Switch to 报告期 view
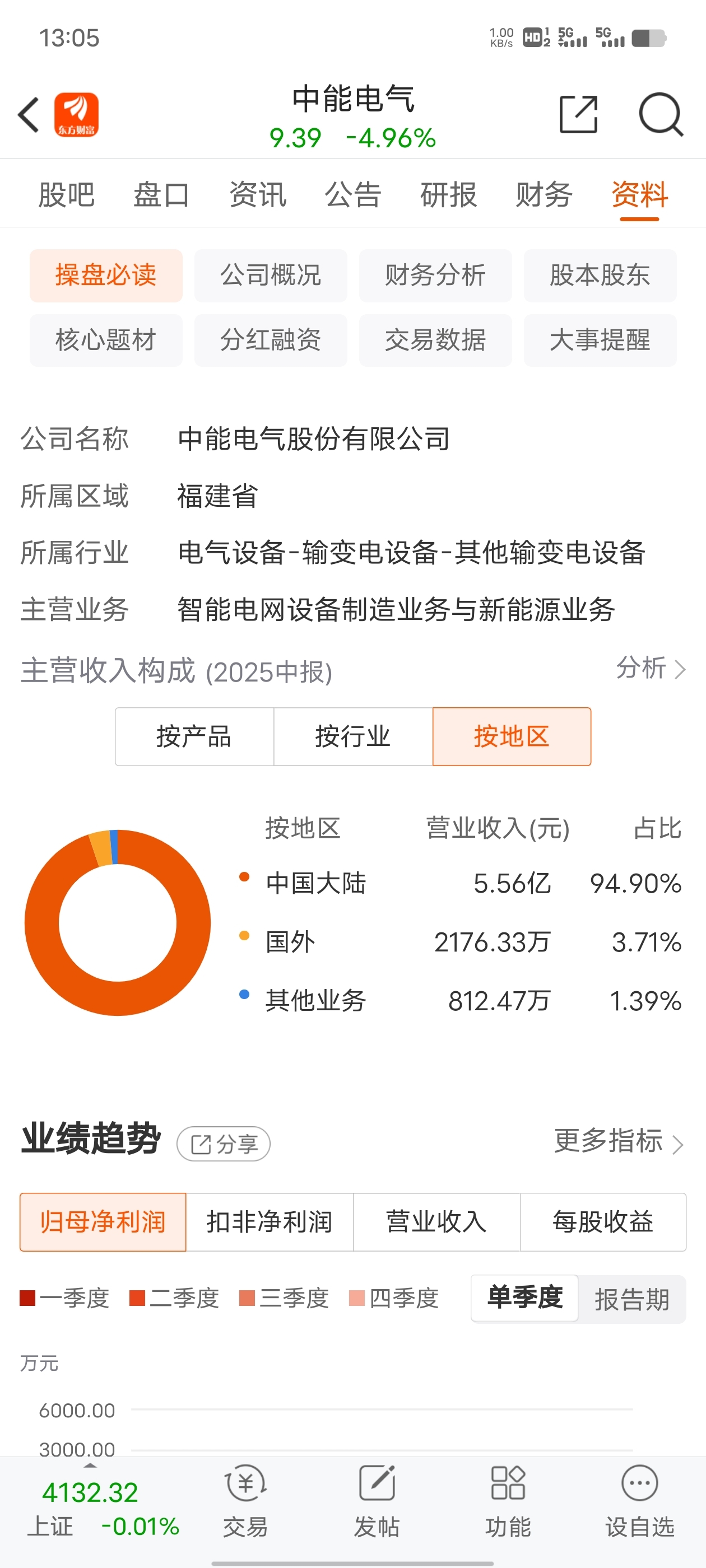The height and width of the screenshot is (1568, 706). (631, 1299)
